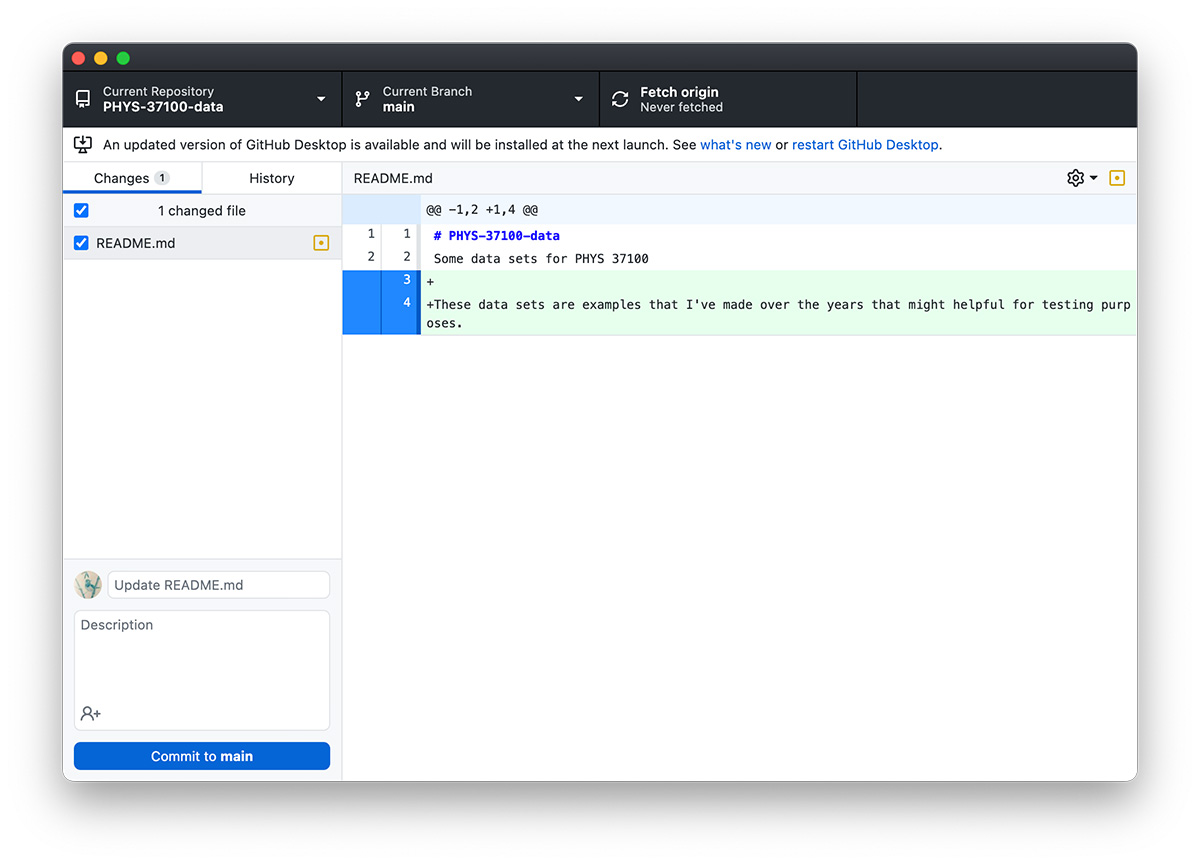The width and height of the screenshot is (1200, 864).
Task: Open dropdown caret next to diff gear
Action: click(1093, 178)
